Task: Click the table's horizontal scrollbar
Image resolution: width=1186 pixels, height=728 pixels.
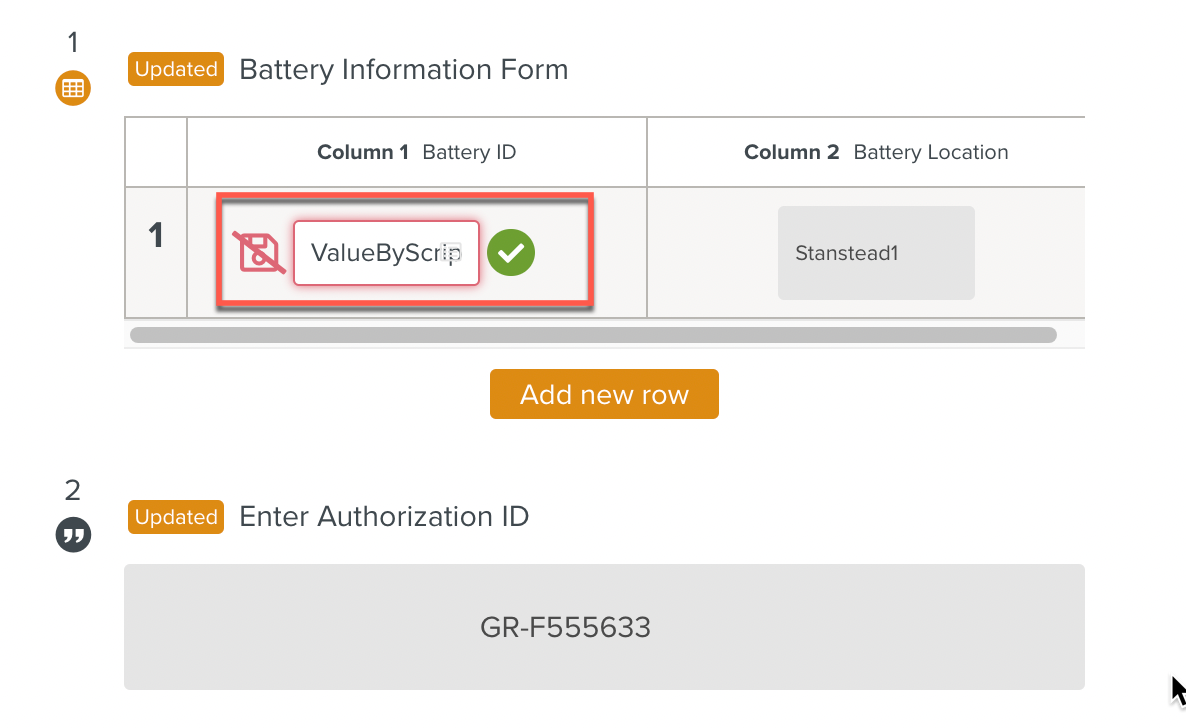Action: [x=593, y=335]
